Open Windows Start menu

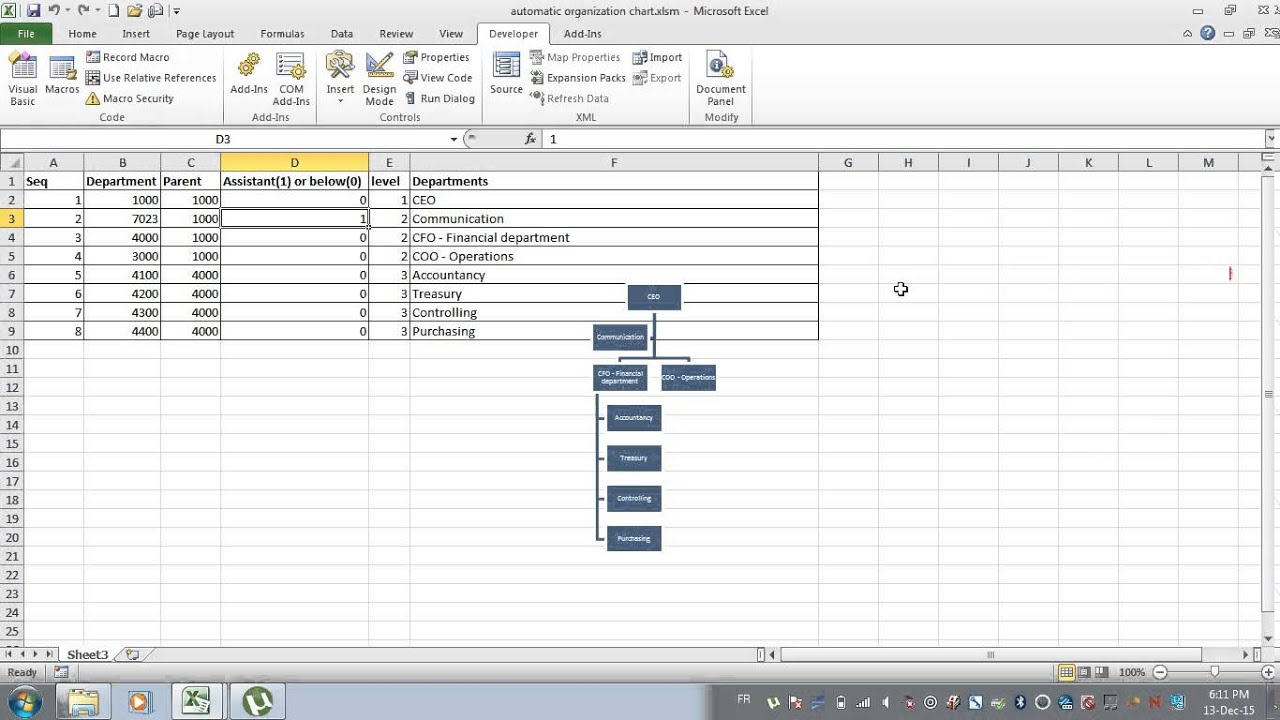click(26, 700)
